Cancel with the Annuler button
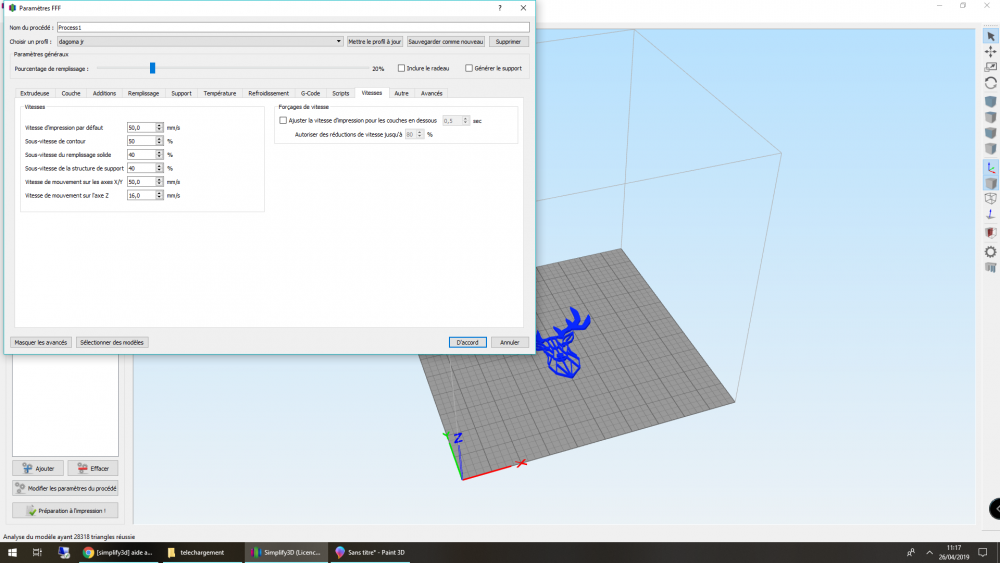The height and width of the screenshot is (563, 1000). [x=510, y=342]
